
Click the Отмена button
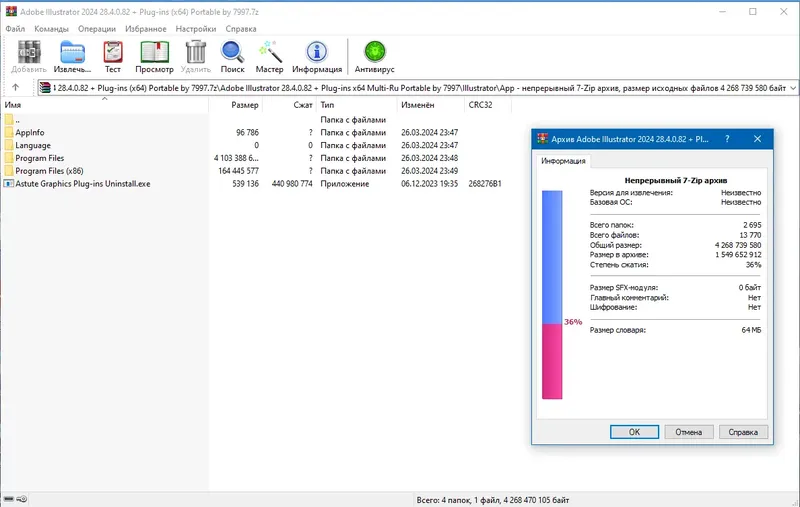(x=688, y=432)
